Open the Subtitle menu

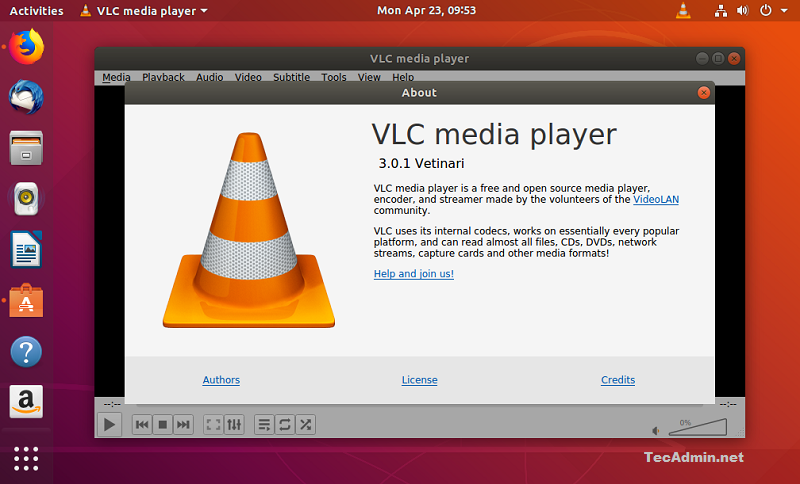coord(291,78)
